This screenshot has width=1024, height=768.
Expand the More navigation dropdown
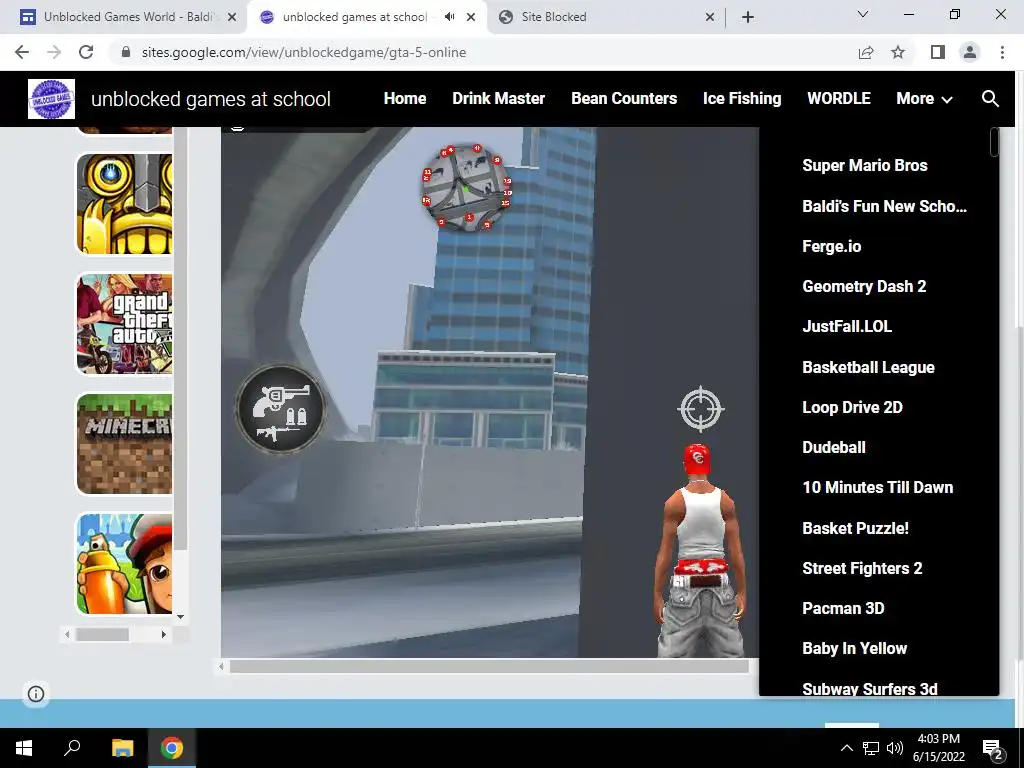924,99
